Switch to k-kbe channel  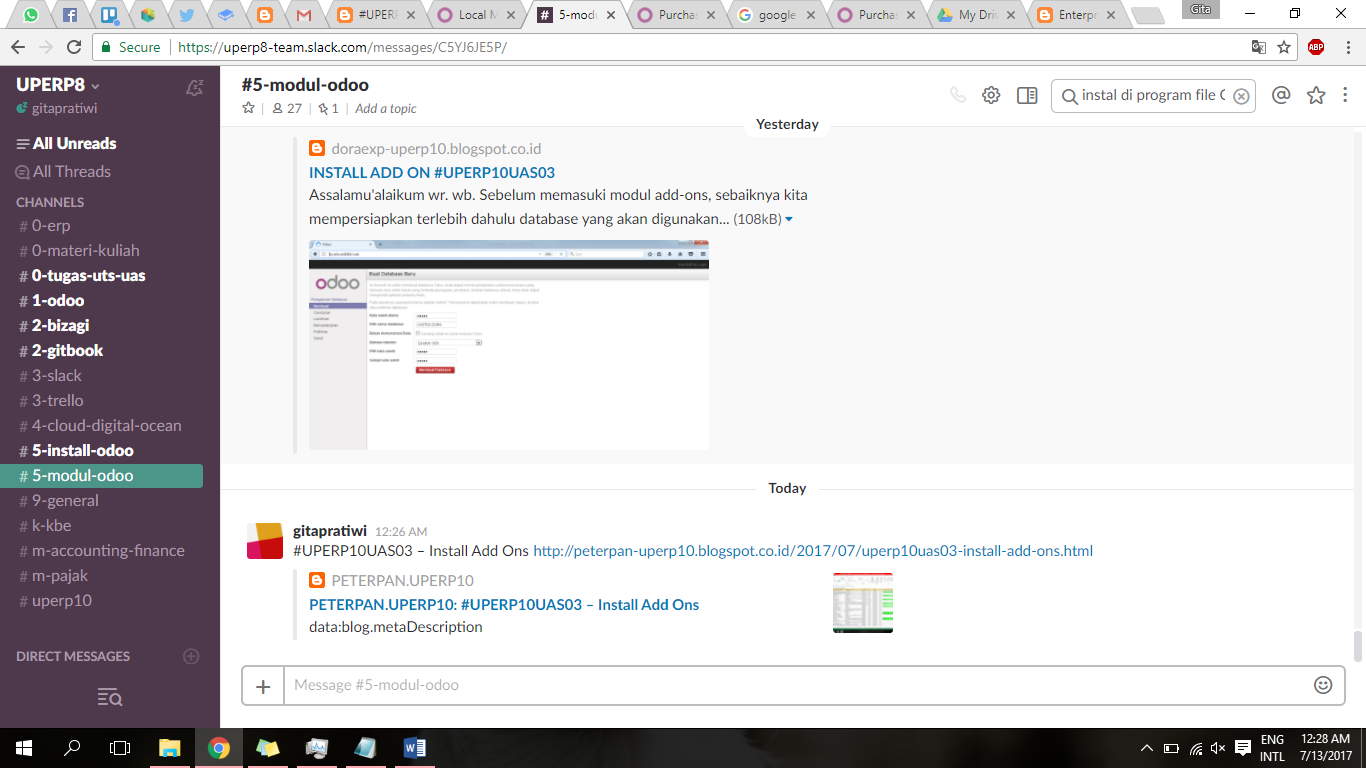(x=45, y=526)
